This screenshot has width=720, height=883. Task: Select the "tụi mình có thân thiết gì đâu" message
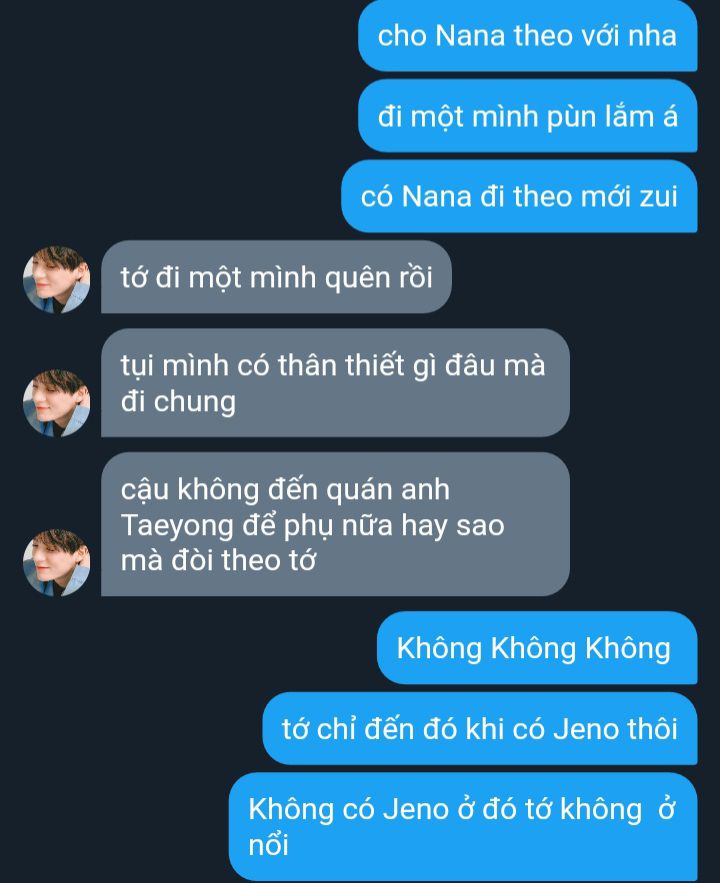point(335,383)
